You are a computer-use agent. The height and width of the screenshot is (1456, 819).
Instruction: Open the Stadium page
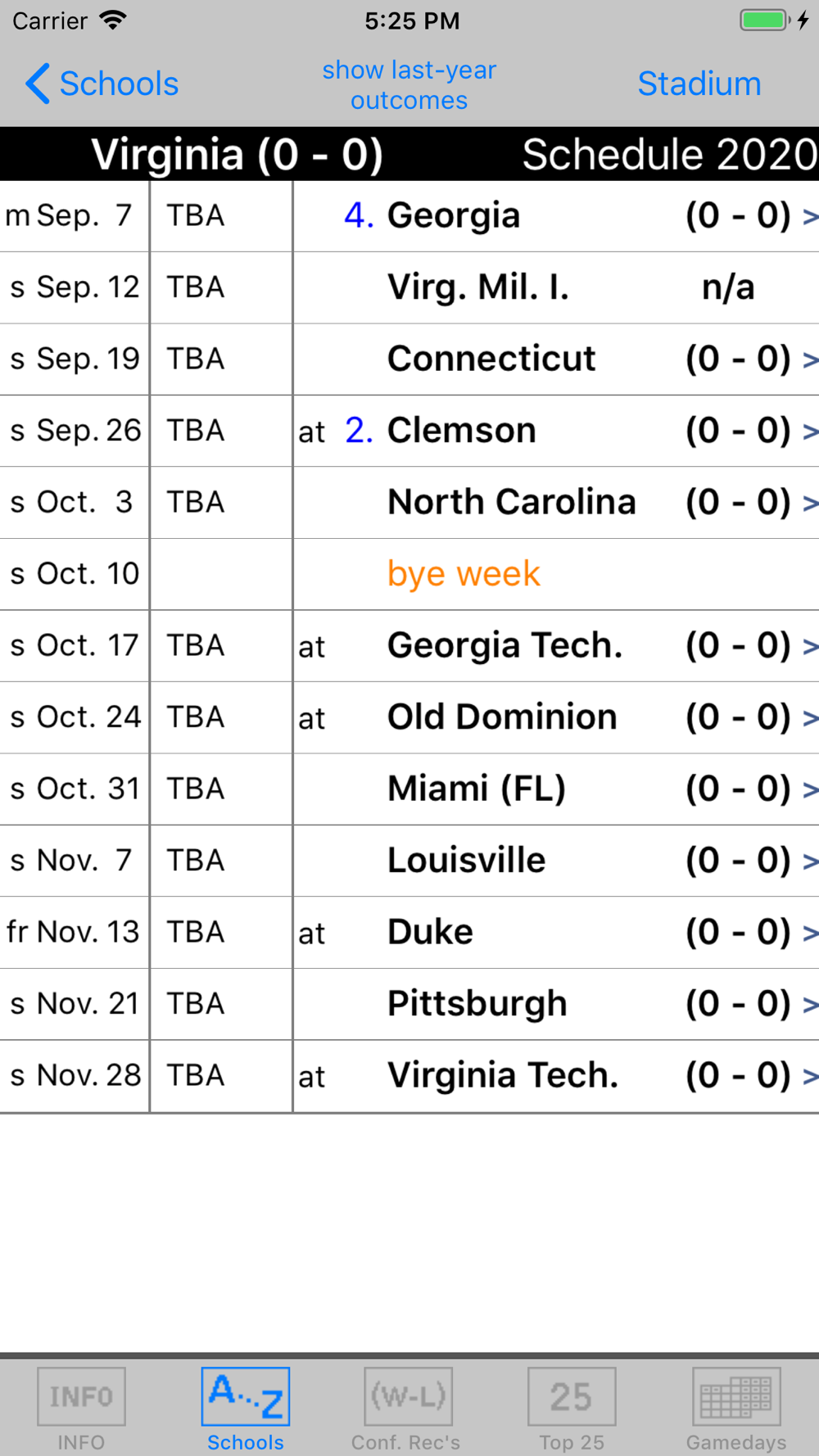pyautogui.click(x=699, y=84)
